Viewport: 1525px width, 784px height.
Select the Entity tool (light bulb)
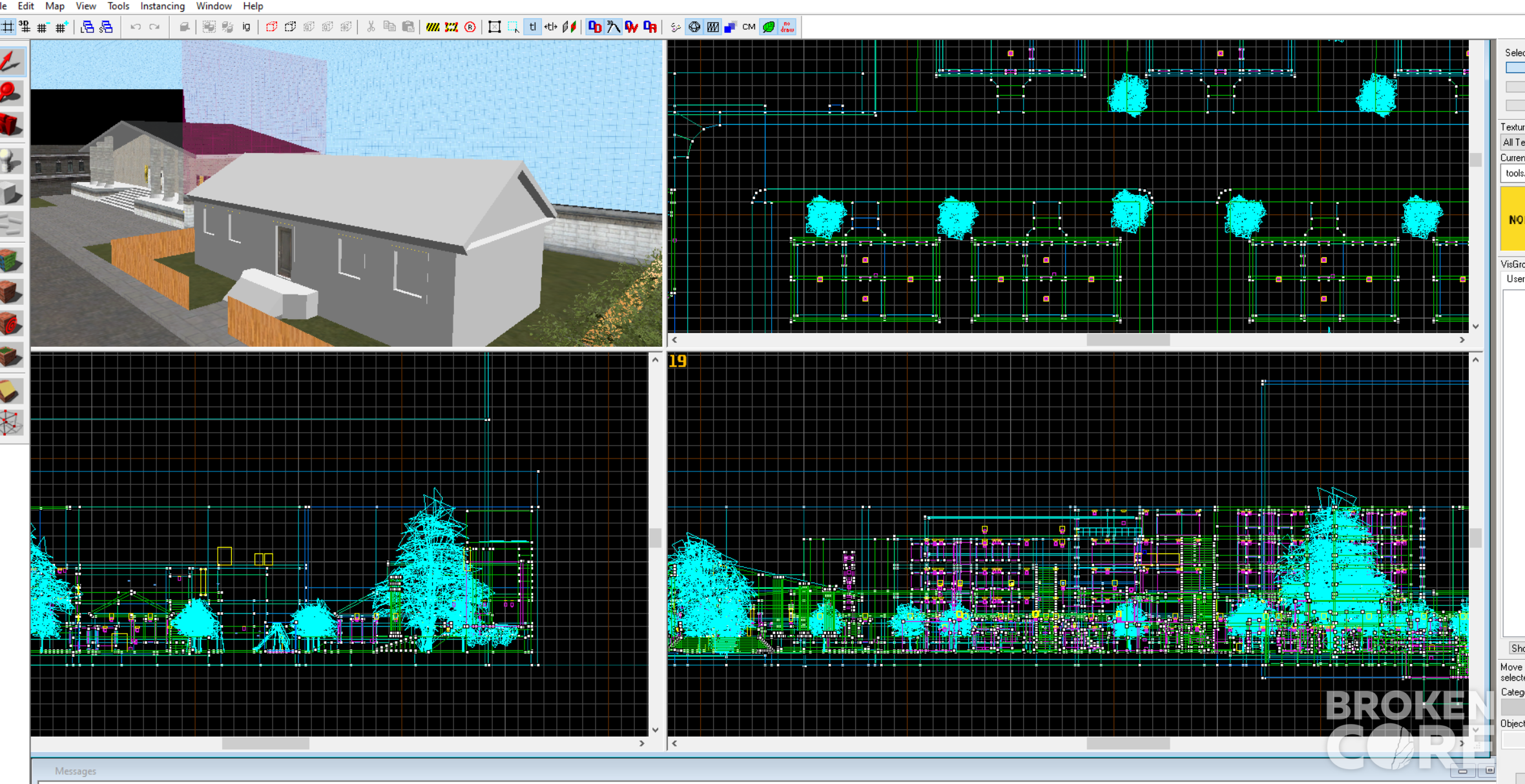pos(11,161)
